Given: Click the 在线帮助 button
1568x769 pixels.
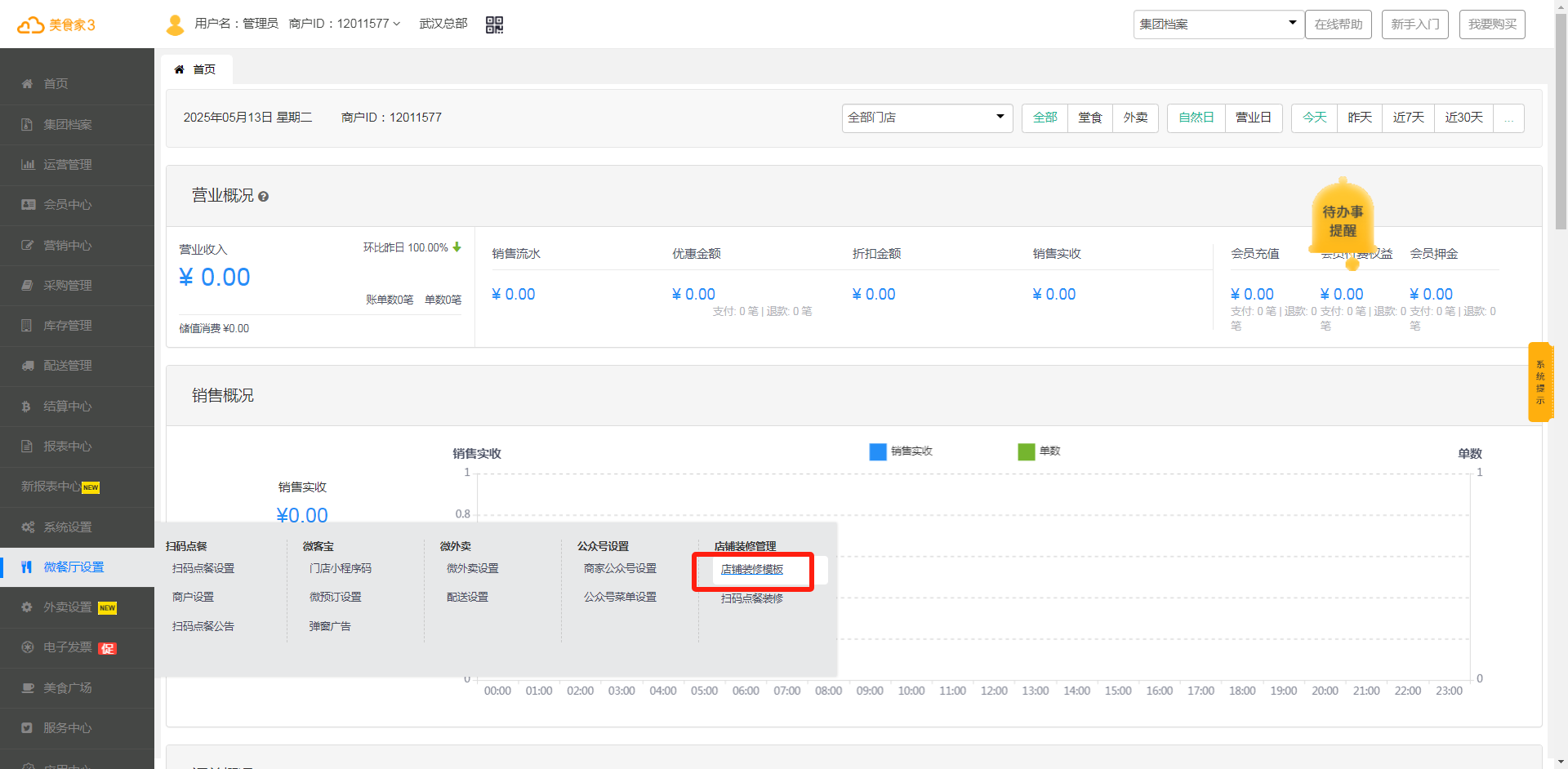Looking at the screenshot, I should point(1338,24).
